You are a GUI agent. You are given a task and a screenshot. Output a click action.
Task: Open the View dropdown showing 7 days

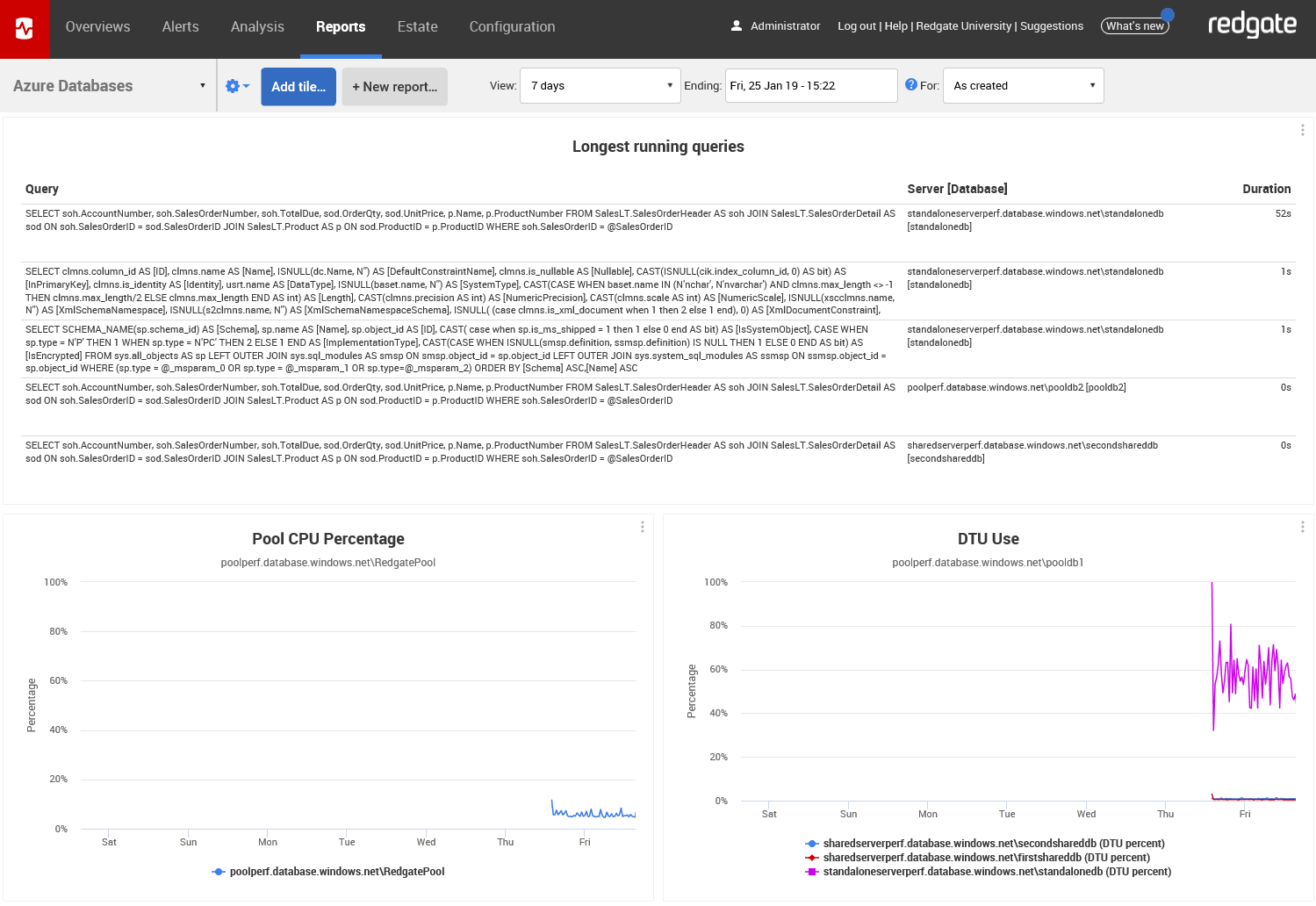click(x=600, y=85)
